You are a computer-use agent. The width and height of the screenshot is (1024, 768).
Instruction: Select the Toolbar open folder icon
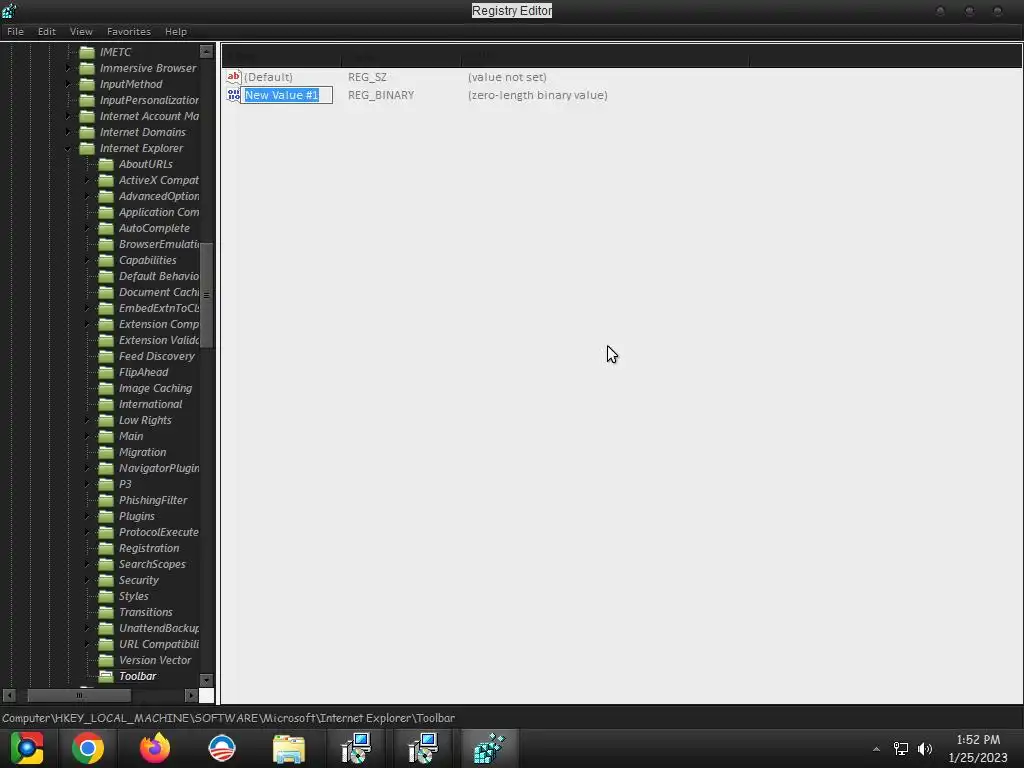click(106, 676)
